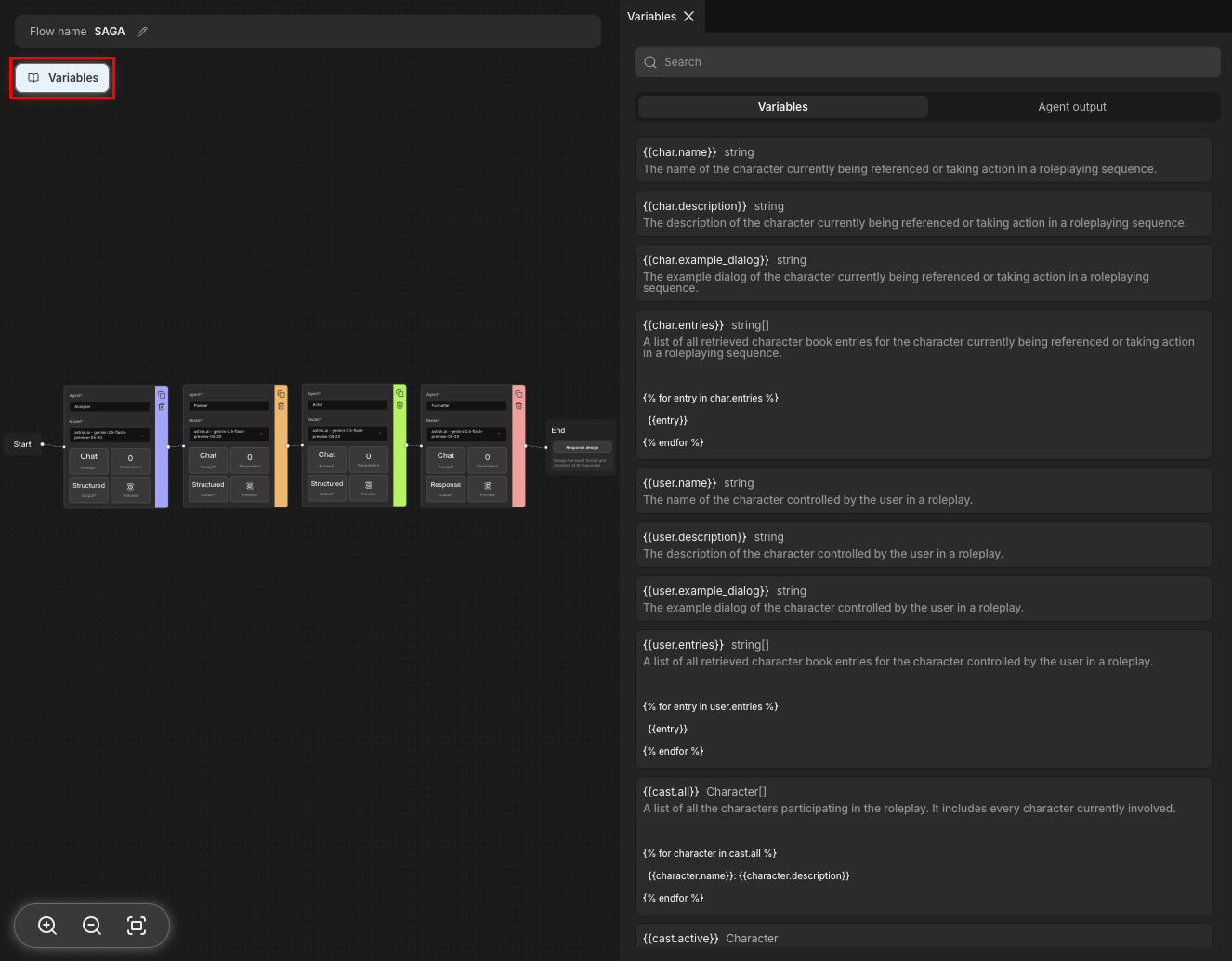Select the {{user.name}} variable card

pyautogui.click(x=924, y=491)
